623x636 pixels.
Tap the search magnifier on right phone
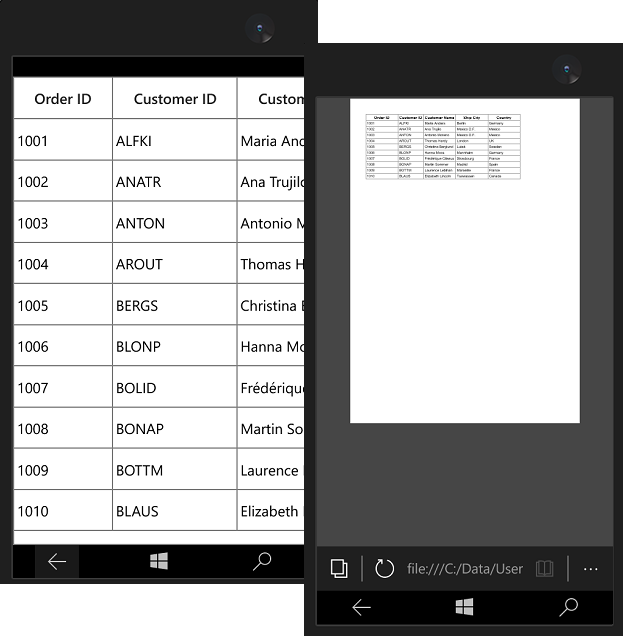(x=569, y=607)
